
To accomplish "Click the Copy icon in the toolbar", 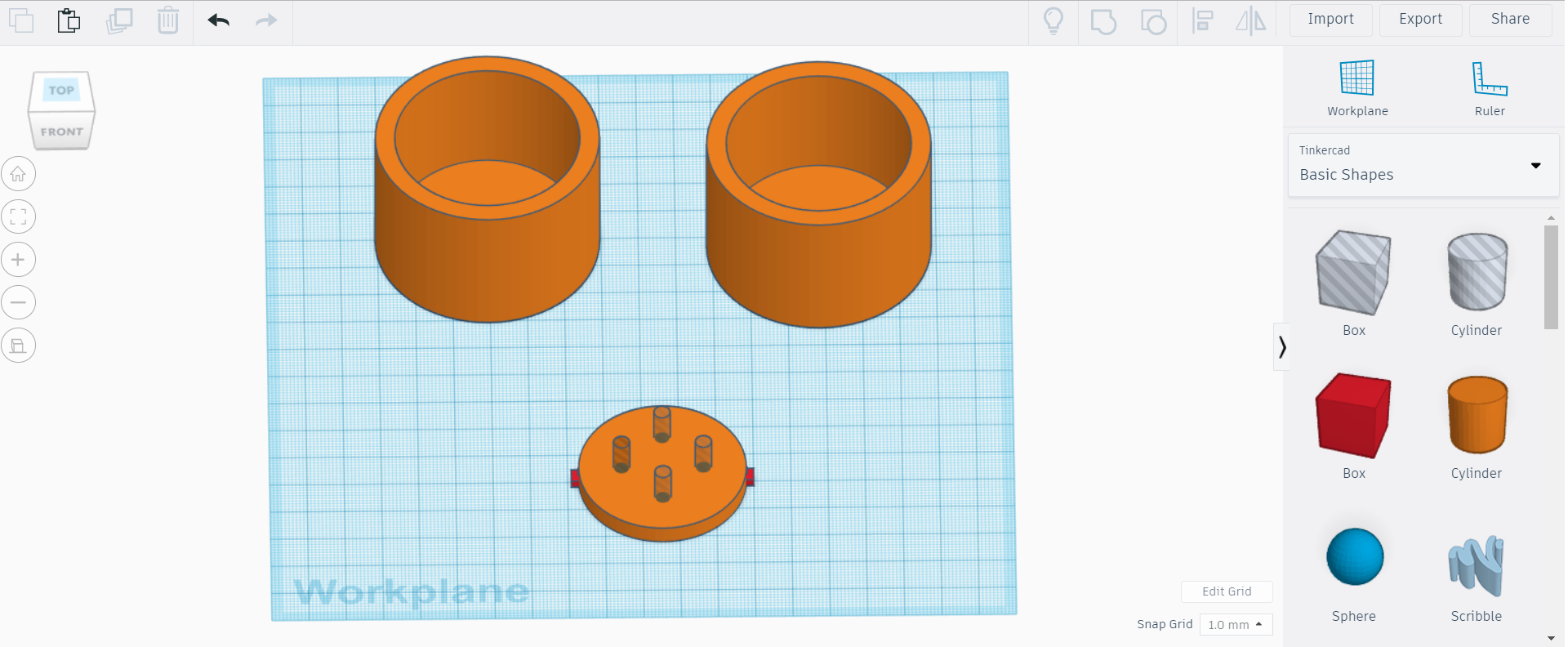I will click(x=20, y=20).
